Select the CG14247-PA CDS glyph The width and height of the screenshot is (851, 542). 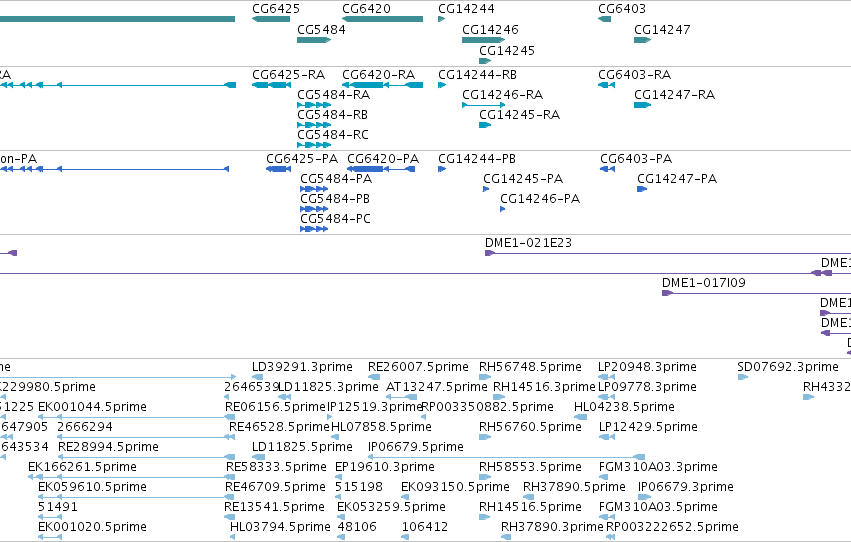(x=642, y=189)
